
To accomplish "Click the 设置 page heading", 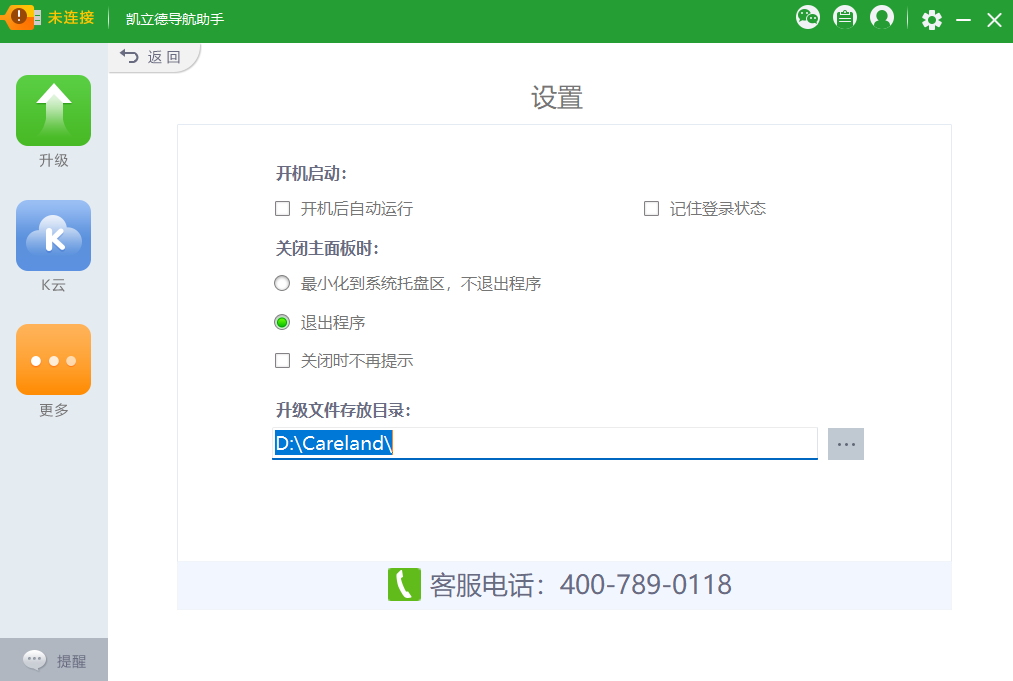I will click(557, 98).
